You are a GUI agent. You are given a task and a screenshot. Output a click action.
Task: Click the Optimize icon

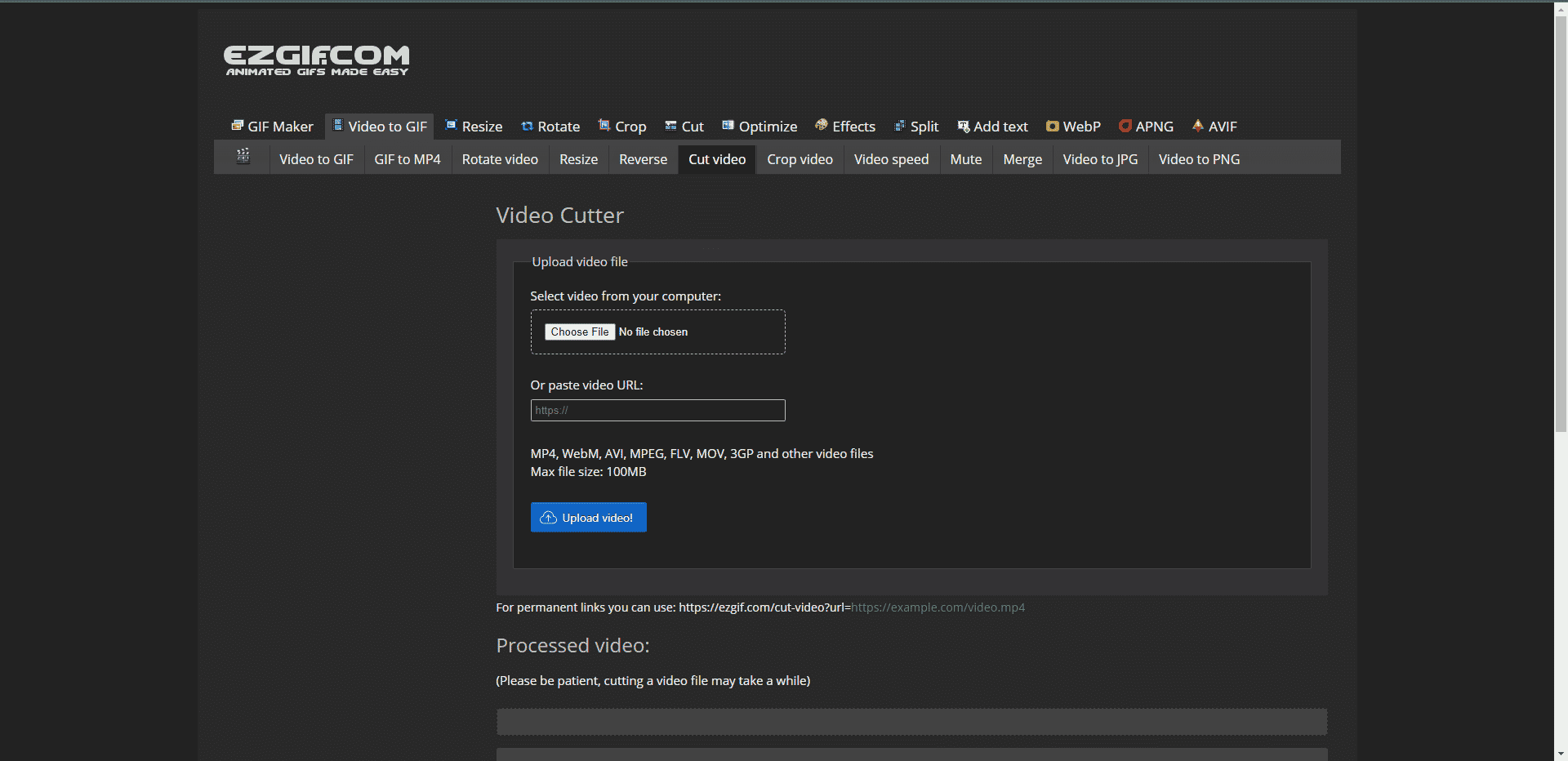point(728,125)
